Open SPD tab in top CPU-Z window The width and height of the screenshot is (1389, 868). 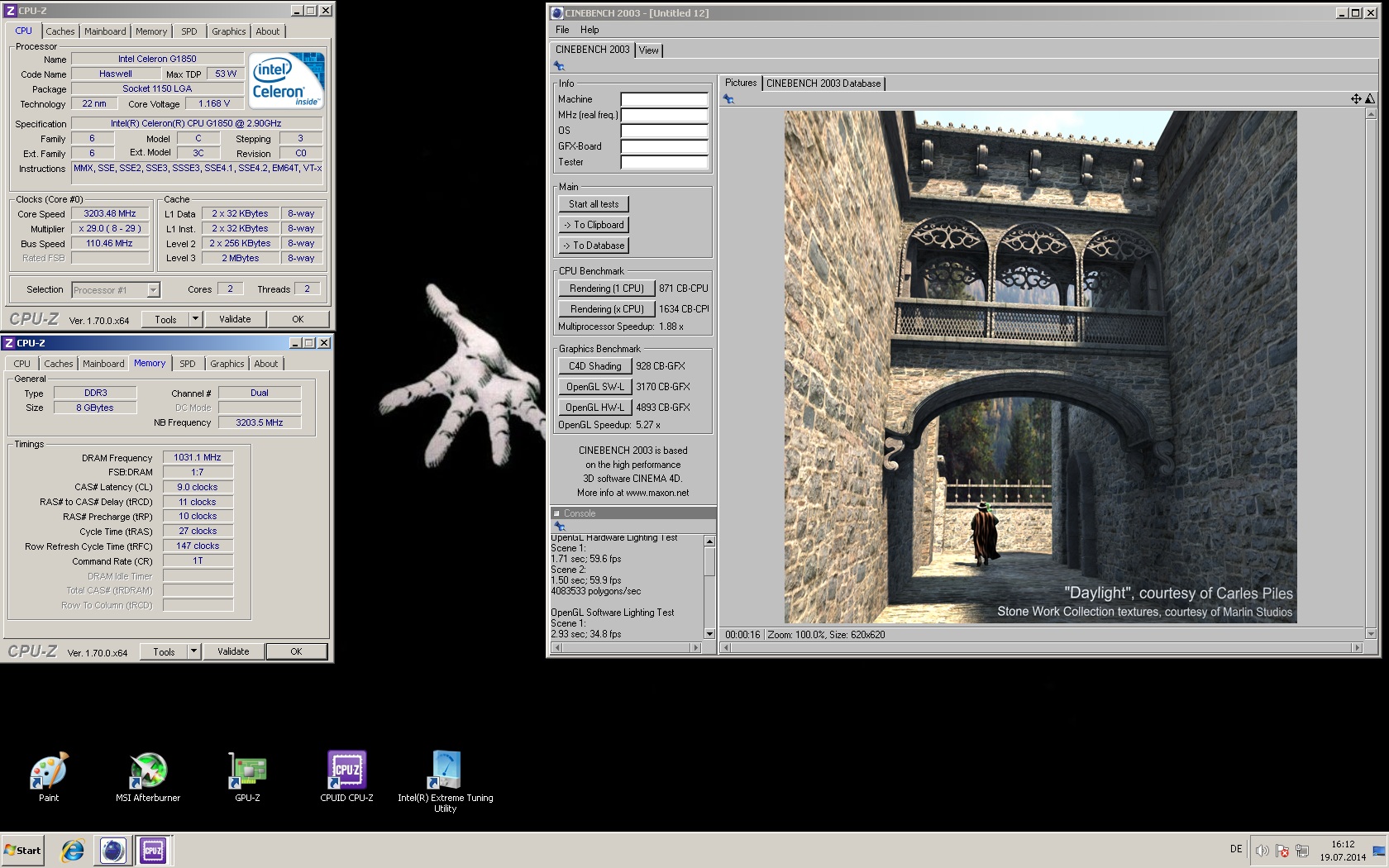tap(189, 31)
